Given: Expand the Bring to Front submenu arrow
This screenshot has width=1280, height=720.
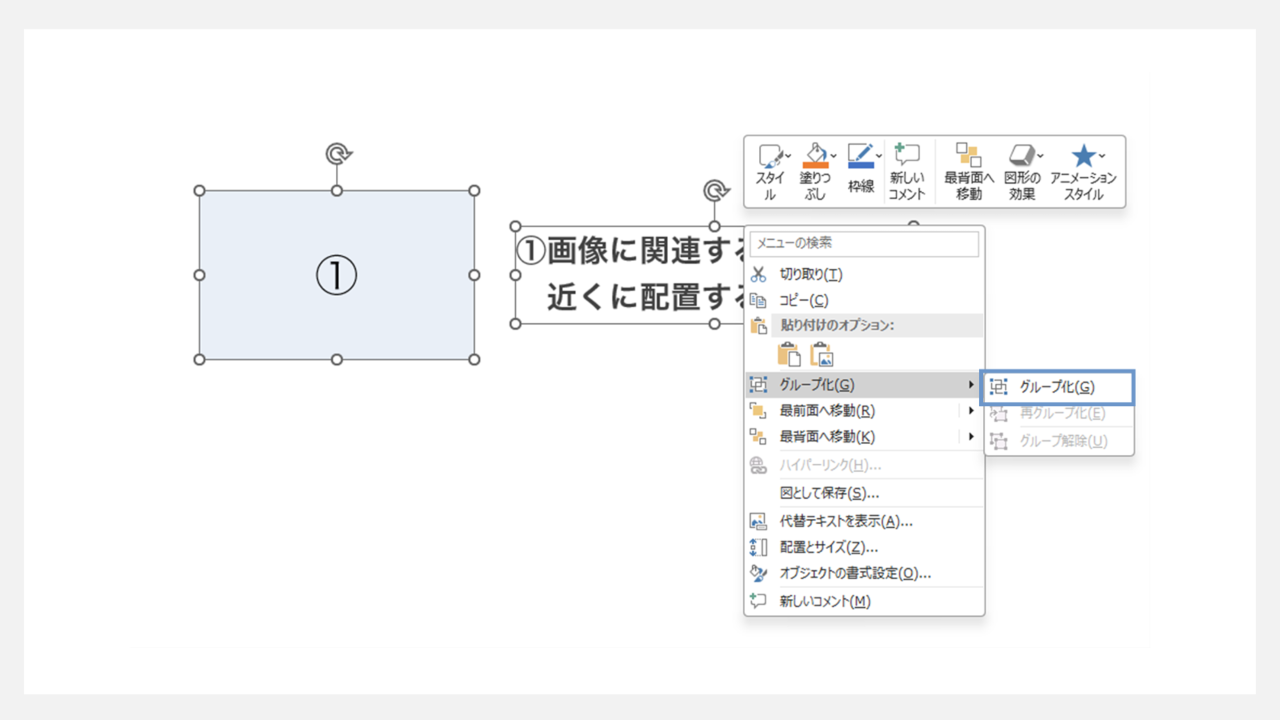Looking at the screenshot, I should pos(971,410).
